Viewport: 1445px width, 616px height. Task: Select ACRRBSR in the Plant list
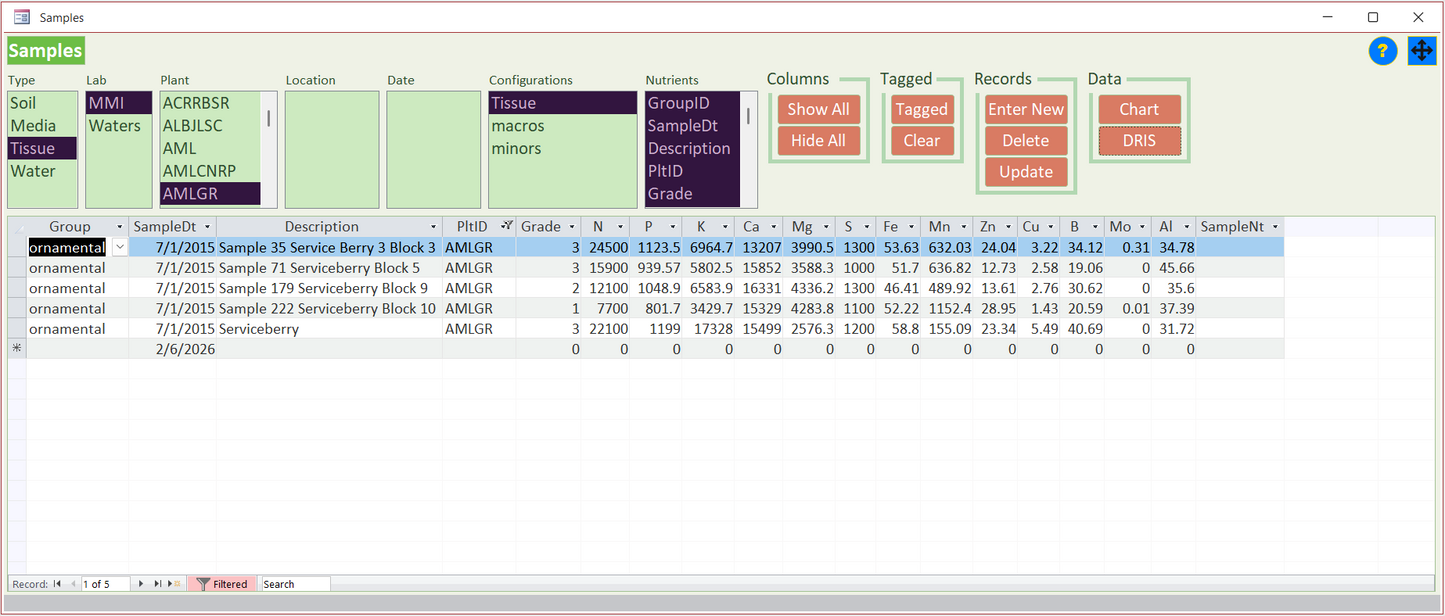[210, 103]
